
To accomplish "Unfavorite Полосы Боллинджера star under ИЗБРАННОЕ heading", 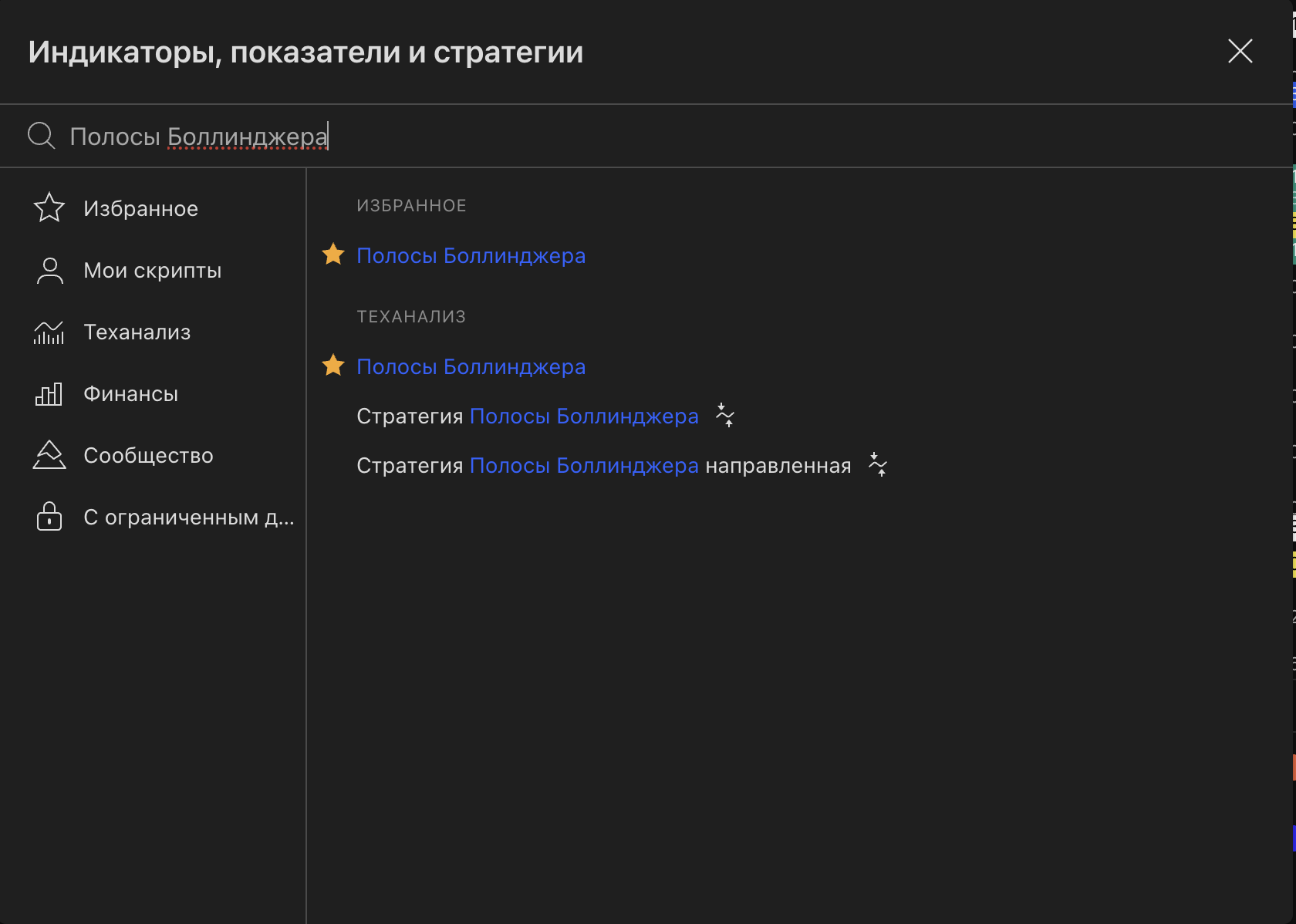I will point(333,255).
